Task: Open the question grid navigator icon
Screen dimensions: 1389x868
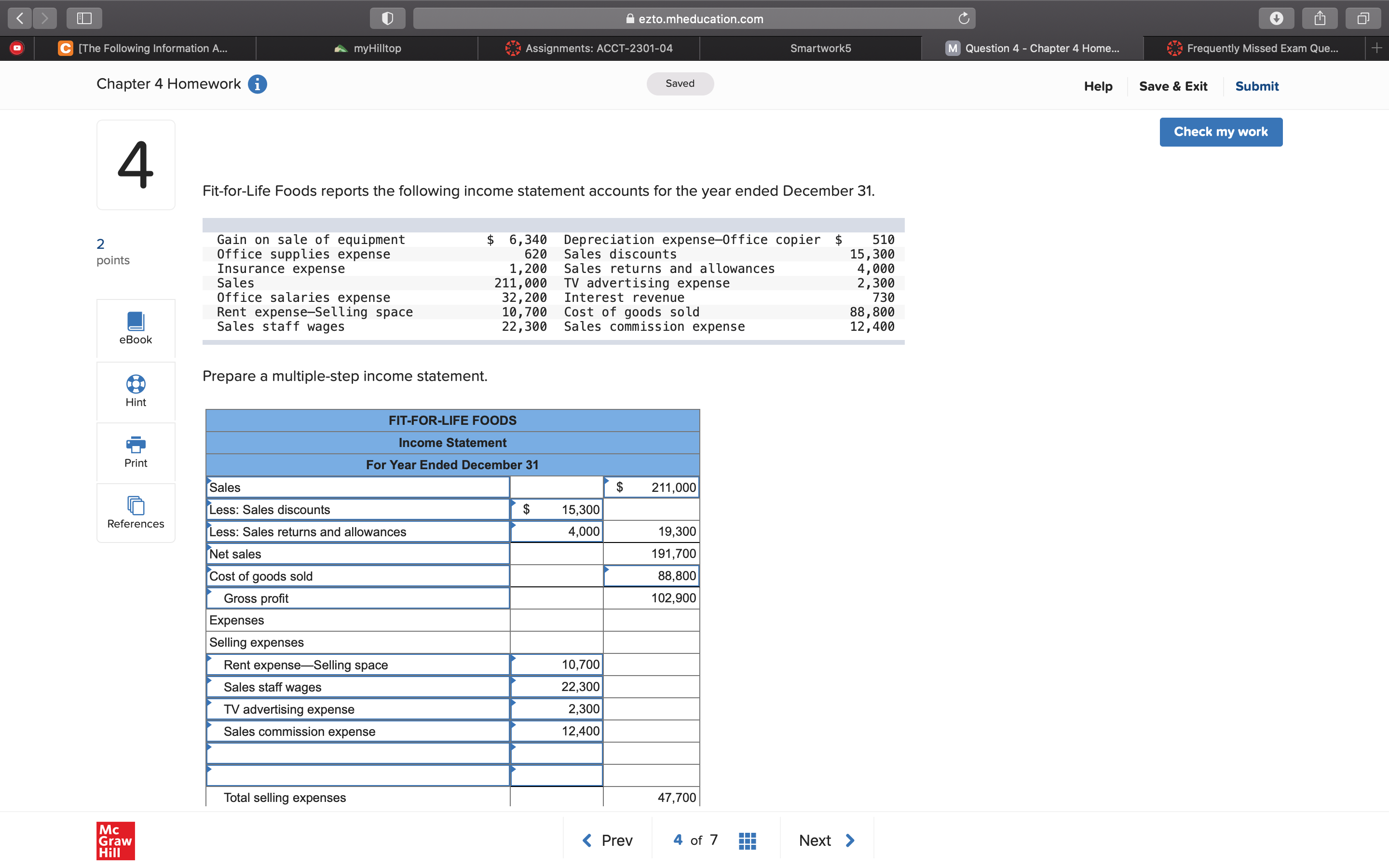Action: pos(747,841)
